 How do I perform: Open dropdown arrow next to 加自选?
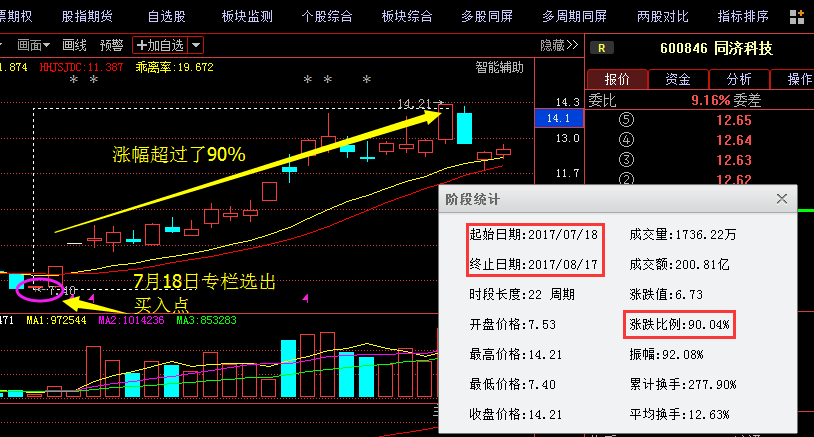pos(195,45)
